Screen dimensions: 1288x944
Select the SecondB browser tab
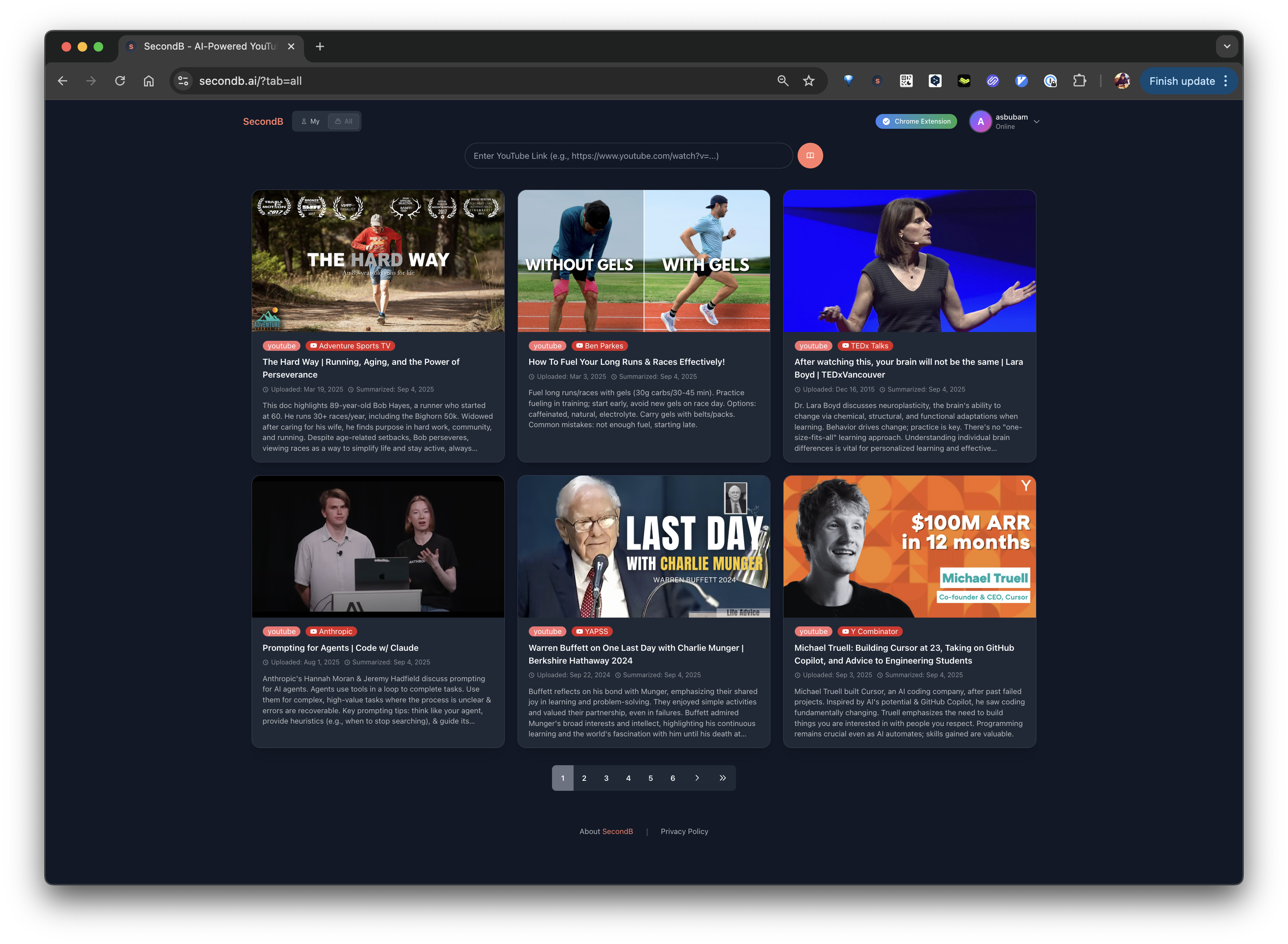click(210, 46)
